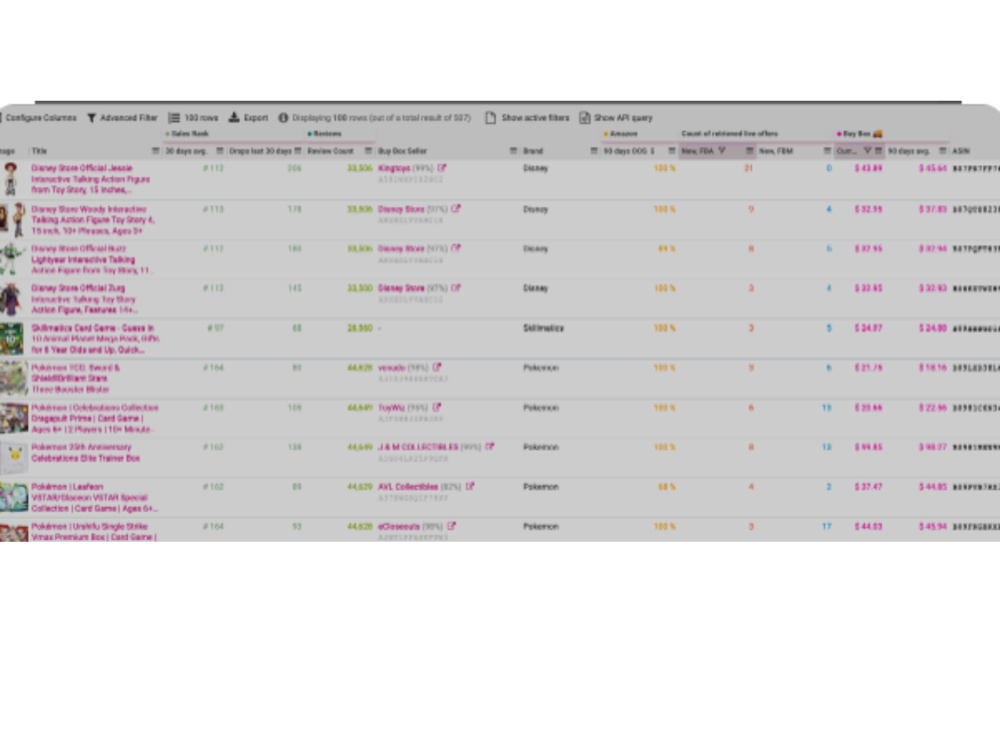Open the Advanced Filter funnel icon
Viewport: 1000px width, 750px height.
click(92, 118)
